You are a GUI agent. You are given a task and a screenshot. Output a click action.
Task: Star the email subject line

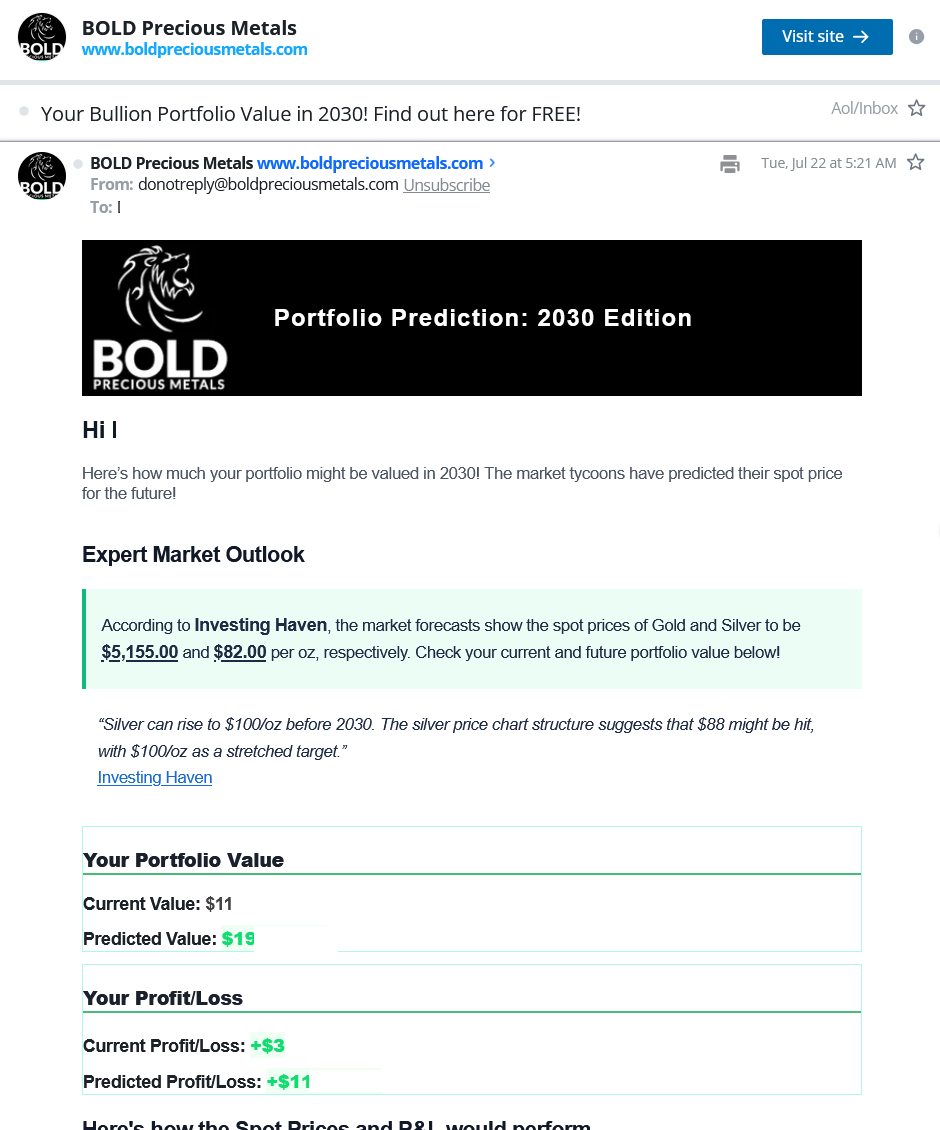click(916, 108)
